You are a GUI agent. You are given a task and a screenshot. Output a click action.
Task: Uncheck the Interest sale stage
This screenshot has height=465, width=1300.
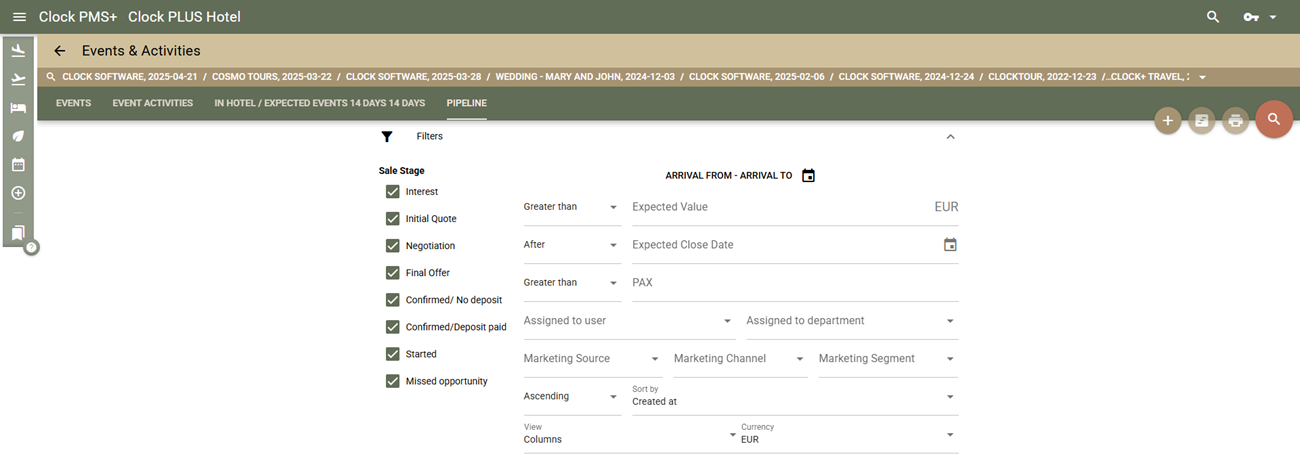coord(393,192)
